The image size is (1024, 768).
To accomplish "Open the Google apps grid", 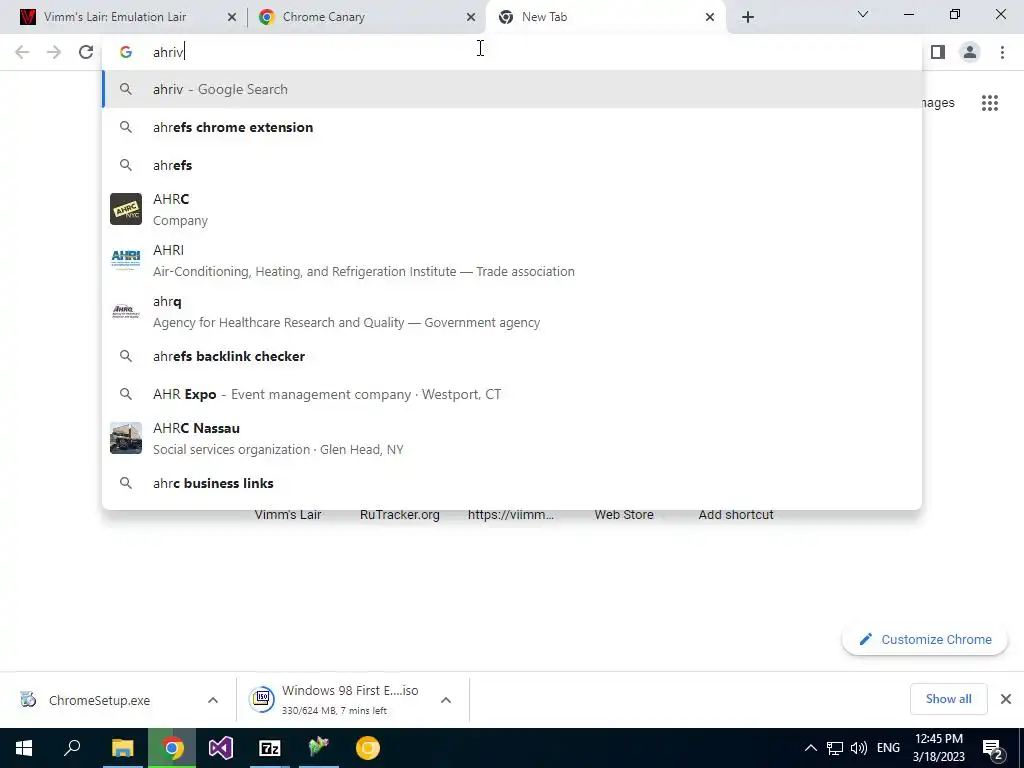I will pyautogui.click(x=990, y=103).
